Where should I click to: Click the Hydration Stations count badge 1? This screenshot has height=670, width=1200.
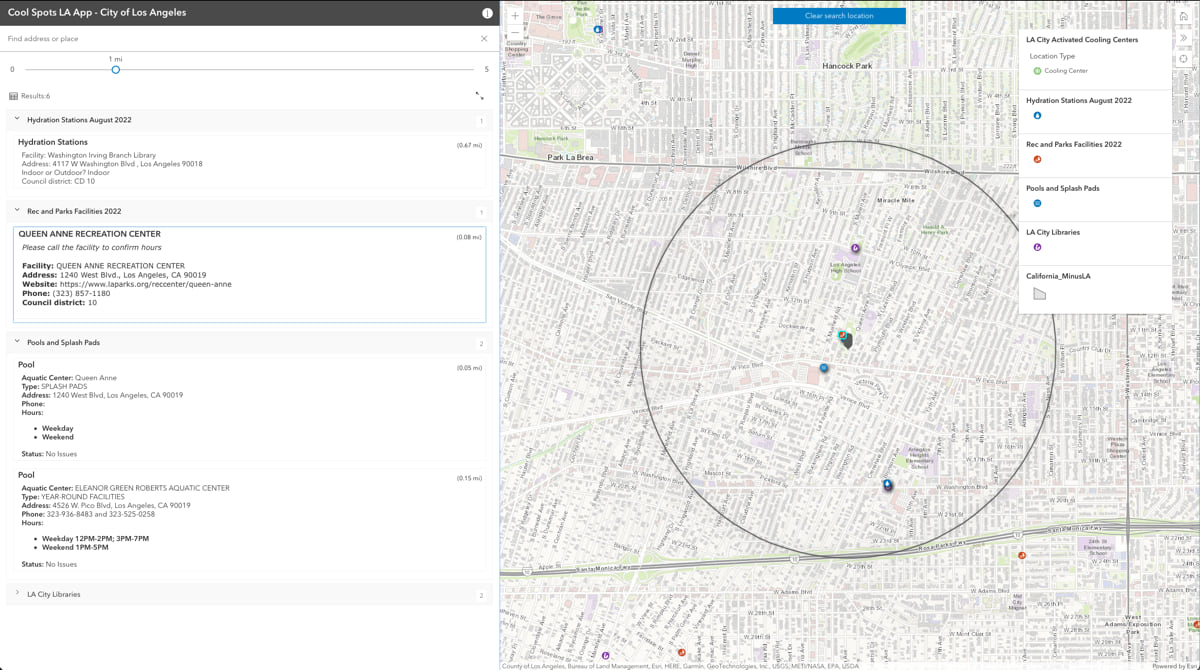(481, 121)
